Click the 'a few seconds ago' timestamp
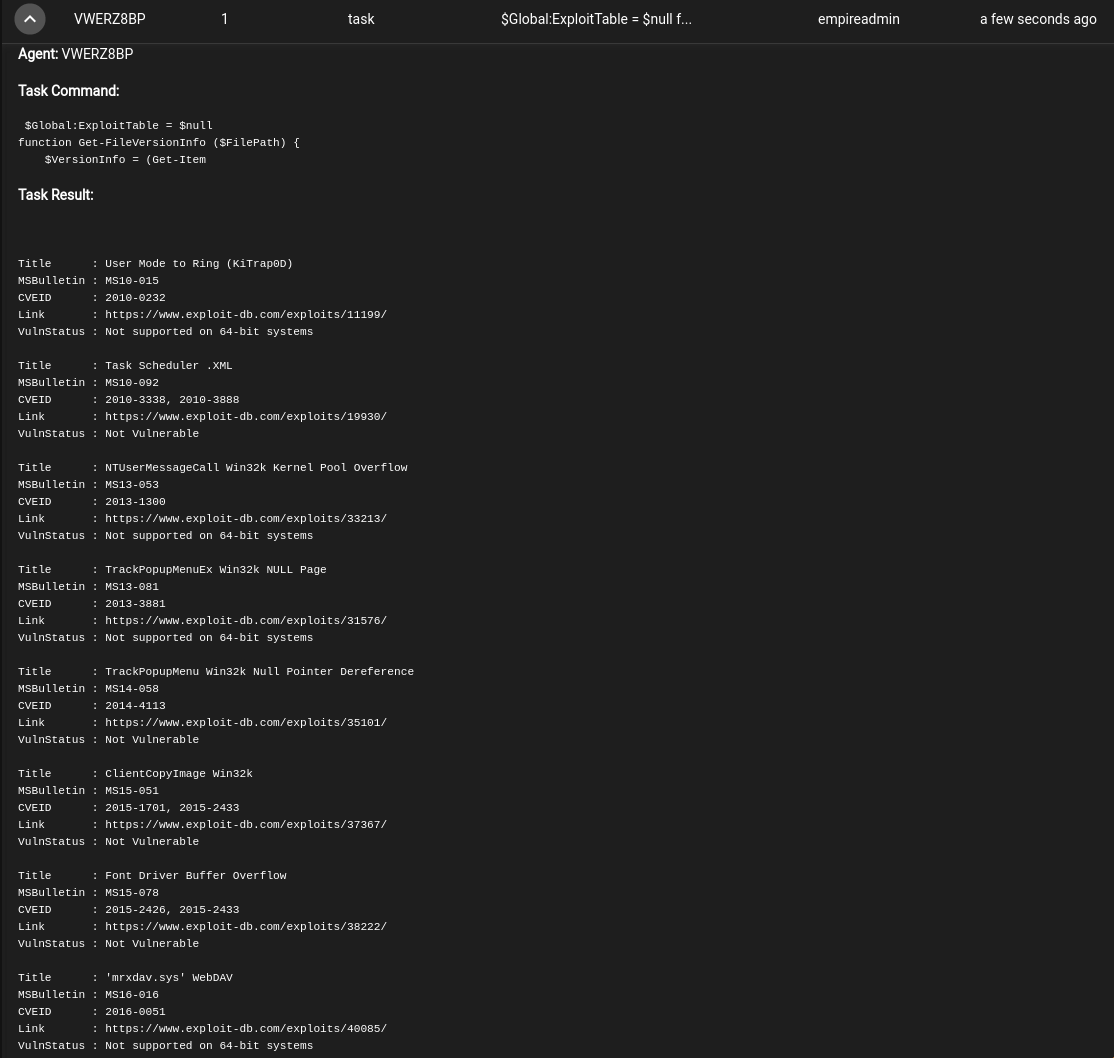The image size is (1114, 1058). [1037, 19]
